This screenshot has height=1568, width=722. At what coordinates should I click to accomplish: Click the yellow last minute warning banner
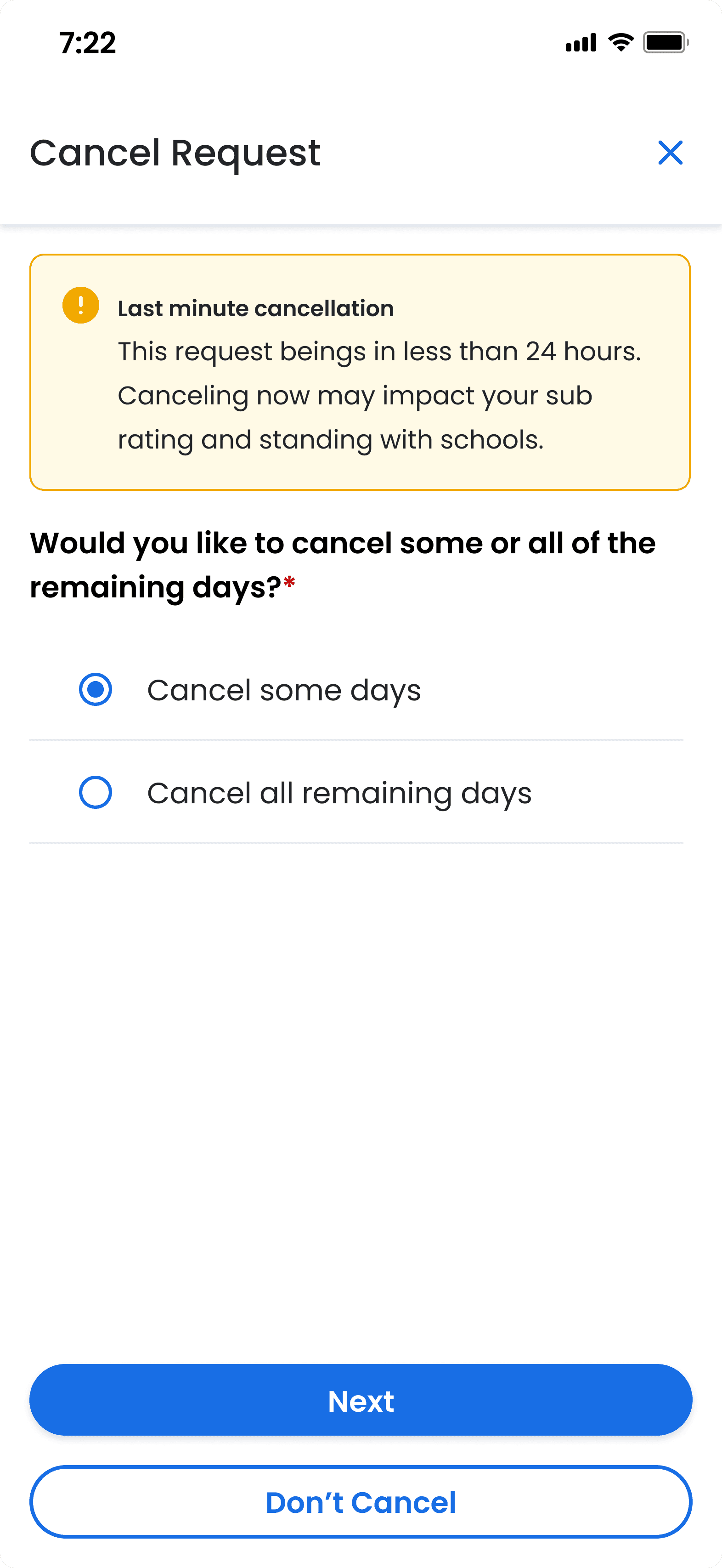coord(360,372)
